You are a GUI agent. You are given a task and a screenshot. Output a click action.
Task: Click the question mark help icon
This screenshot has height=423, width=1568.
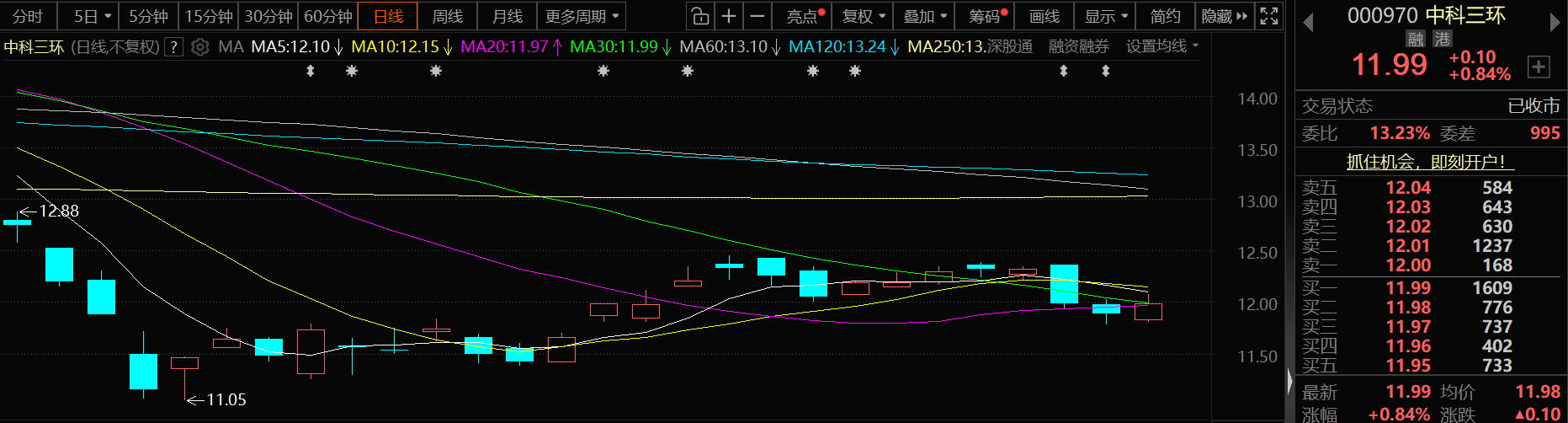[173, 47]
